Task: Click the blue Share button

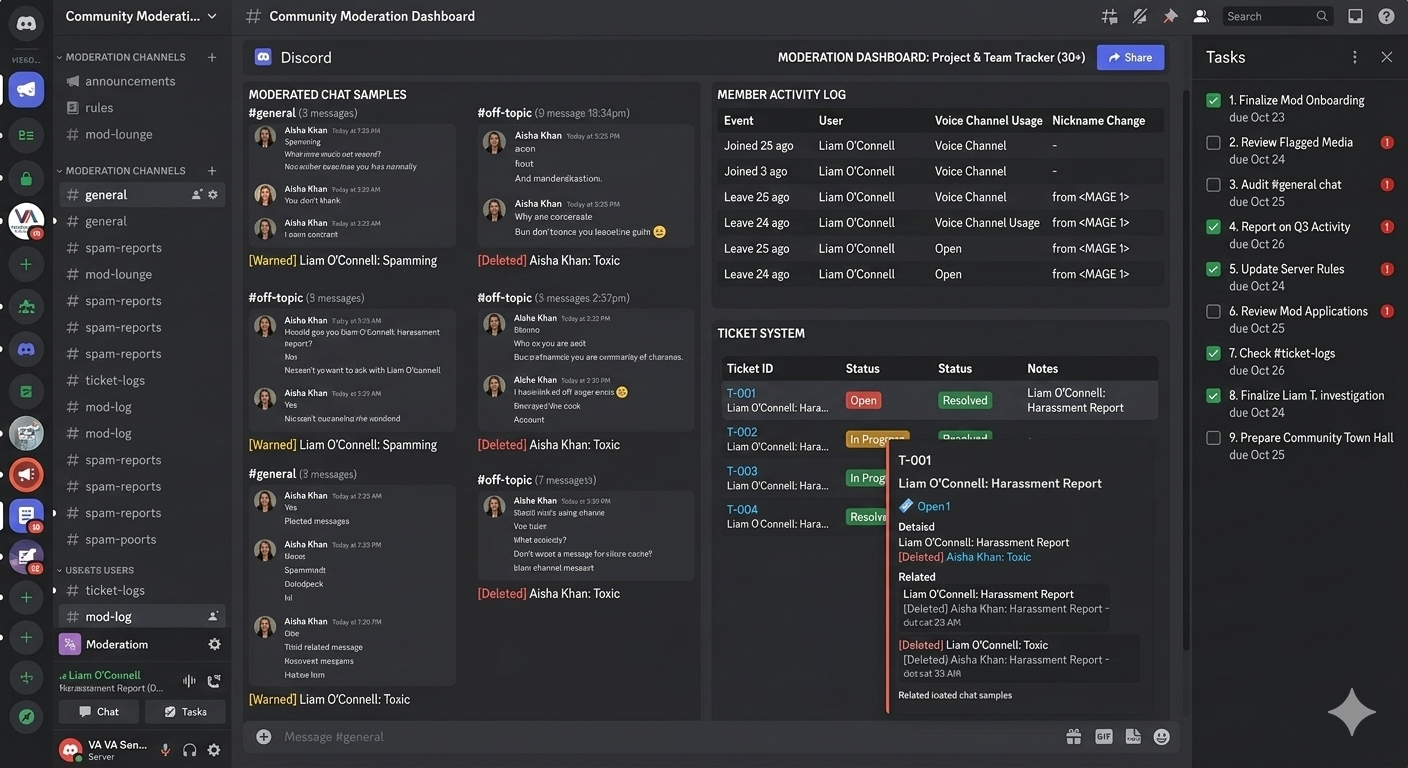Action: coord(1130,57)
